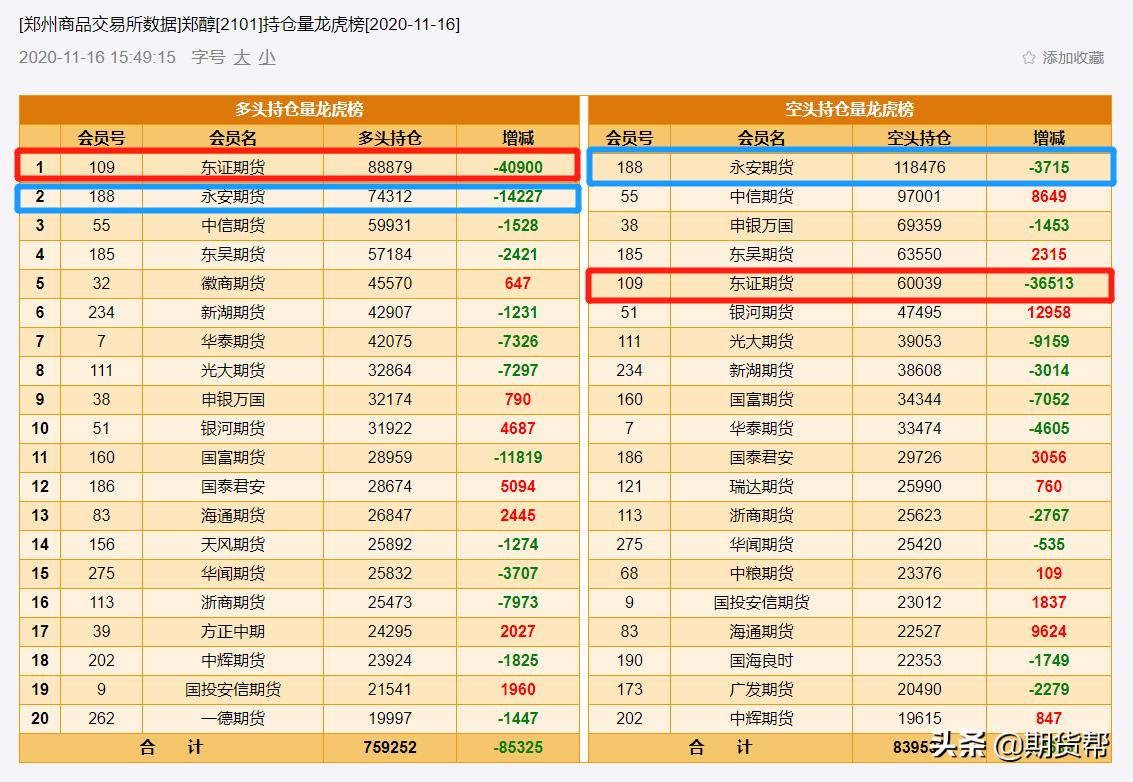The height and width of the screenshot is (782, 1133).
Task: Click the 多头持仓量龙虎榜 table title
Action: point(299,108)
